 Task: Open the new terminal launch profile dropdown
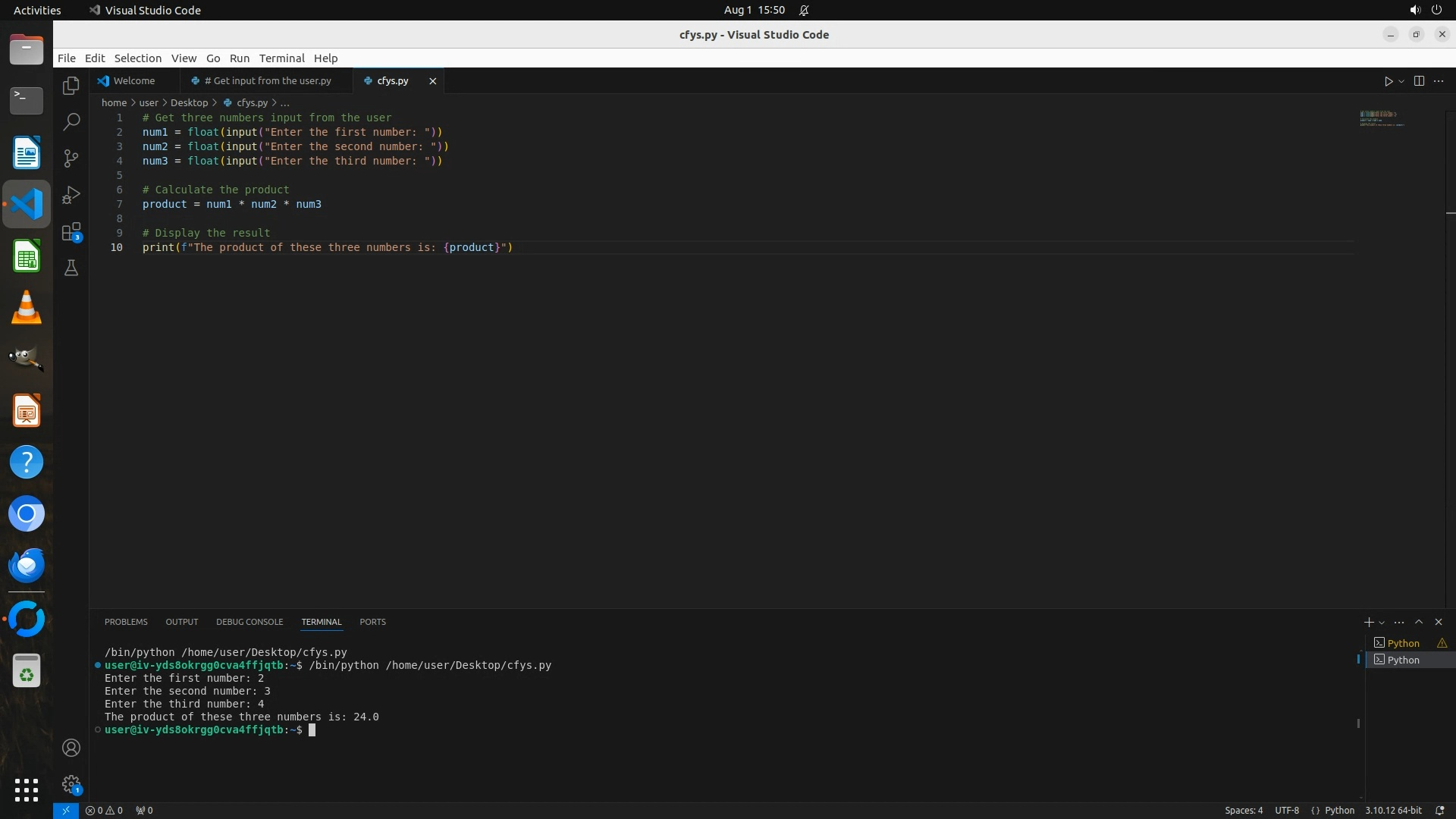click(1382, 623)
